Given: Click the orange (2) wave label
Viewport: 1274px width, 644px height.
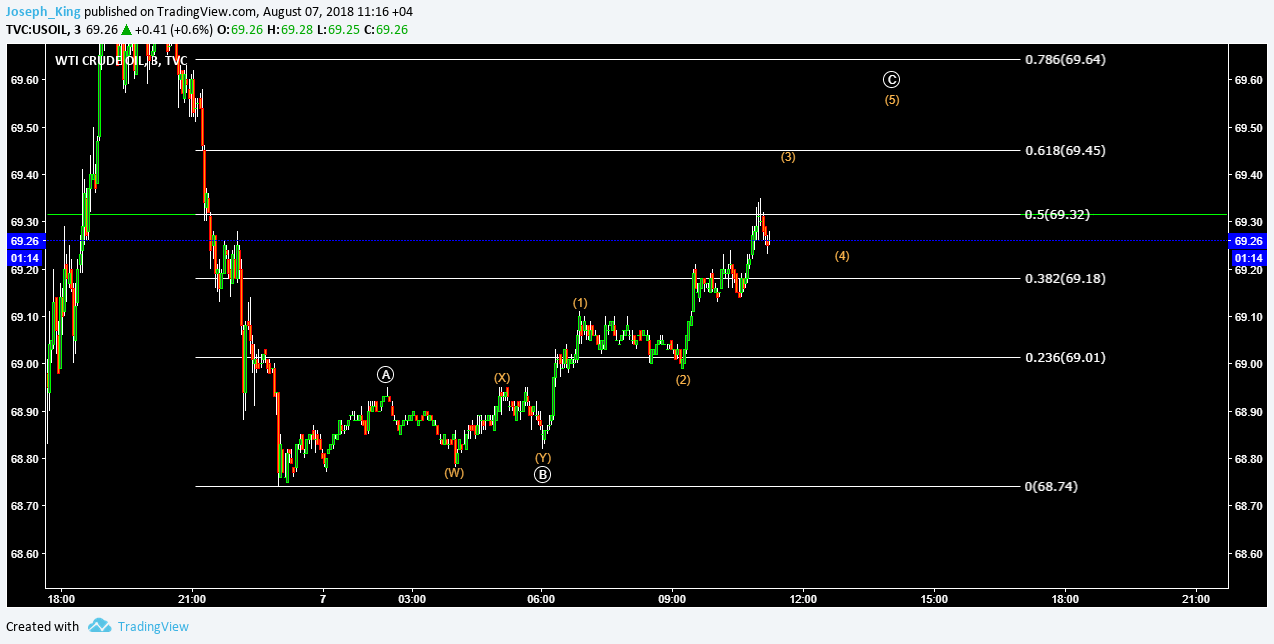Looking at the screenshot, I should pyautogui.click(x=682, y=380).
